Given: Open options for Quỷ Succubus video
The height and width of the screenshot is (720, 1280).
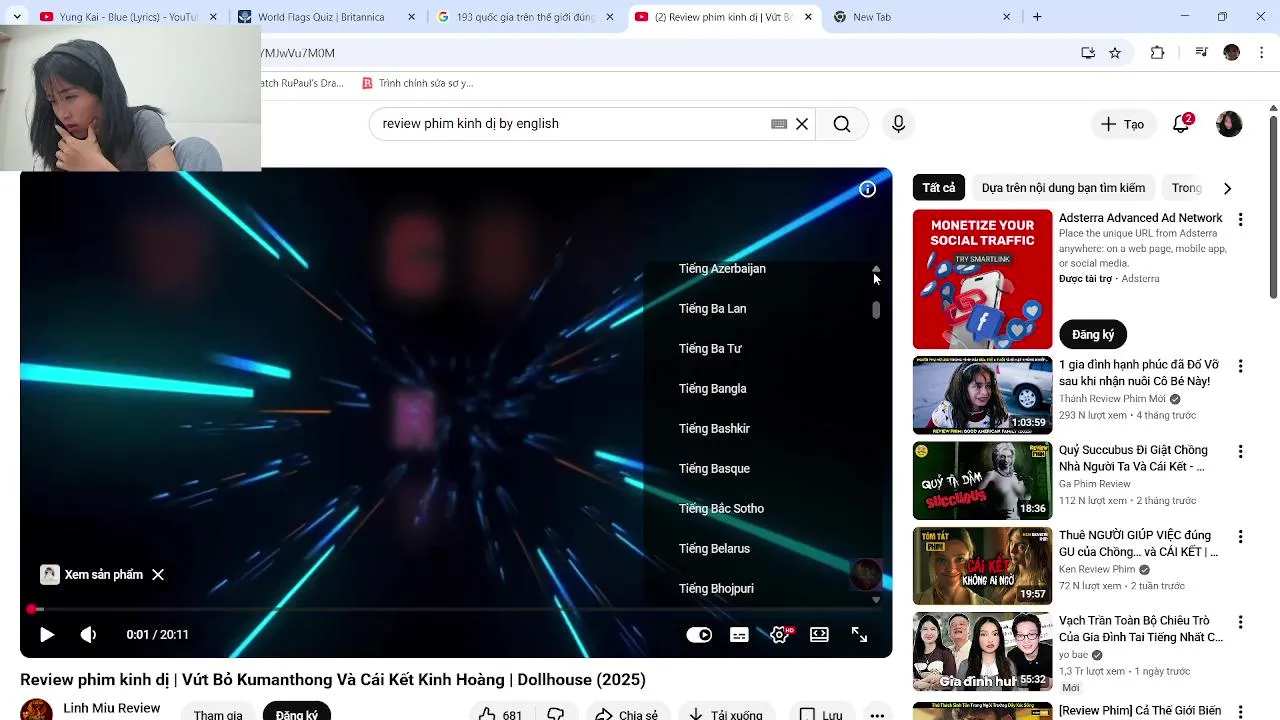Looking at the screenshot, I should [1240, 452].
